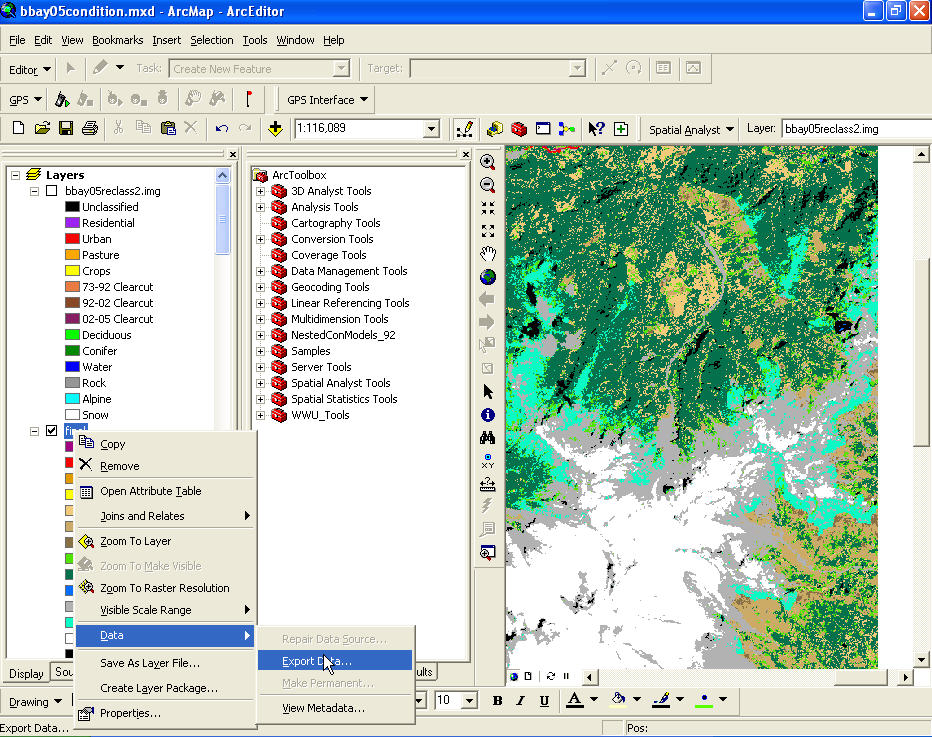Click the Layer name field on Spatial Analyst toolbar
Viewport: 932px width, 737px height.
(x=857, y=129)
